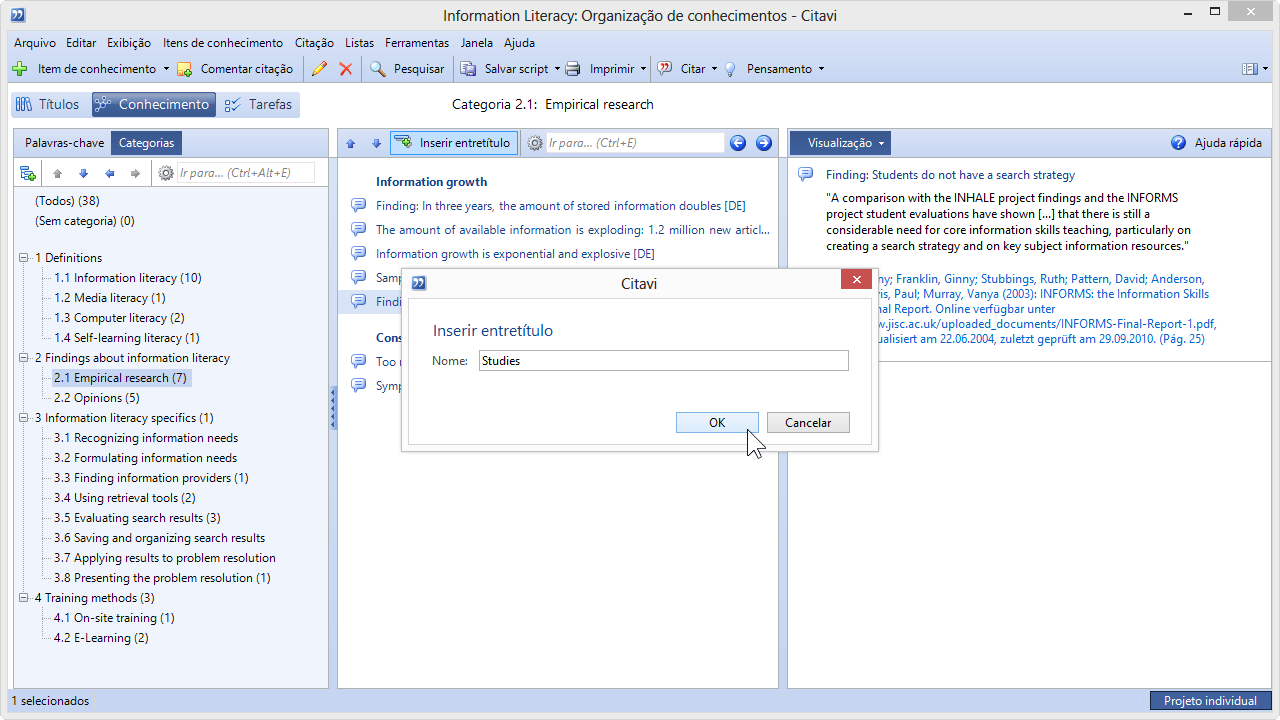
Task: Click the green plus Item de conhecimento icon
Action: pyautogui.click(x=19, y=69)
